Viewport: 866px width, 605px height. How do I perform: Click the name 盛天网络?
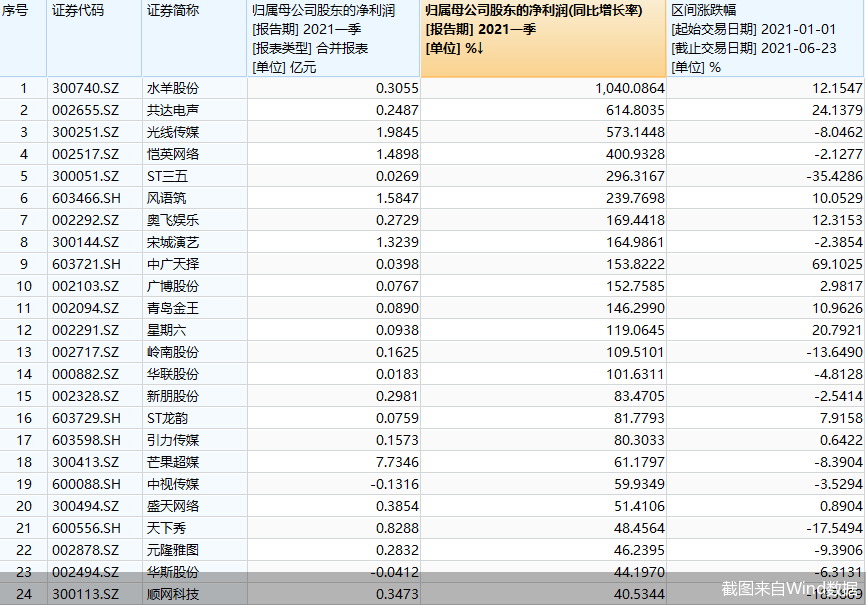(173, 506)
